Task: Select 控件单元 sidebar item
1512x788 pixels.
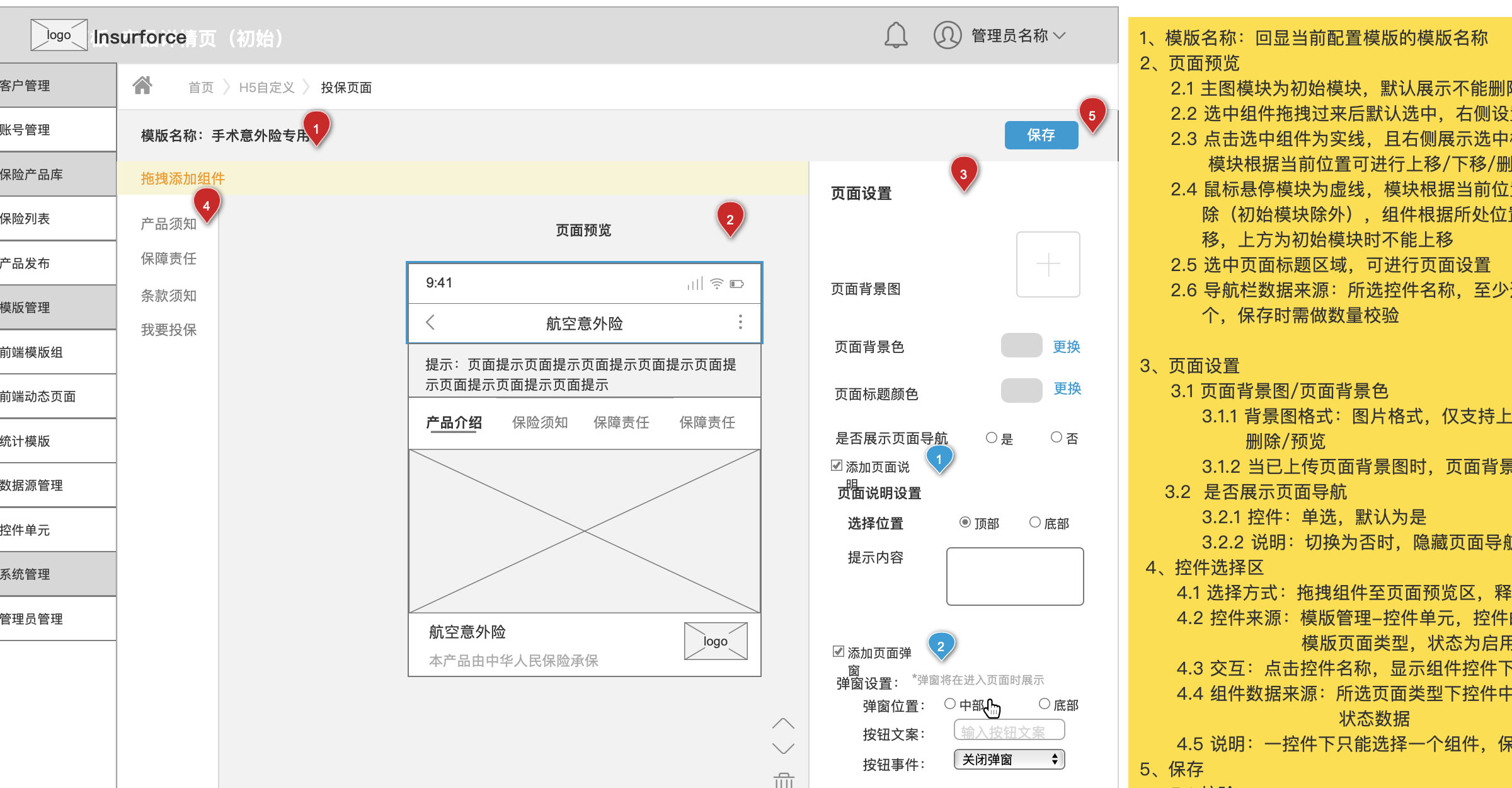Action: coord(58,530)
